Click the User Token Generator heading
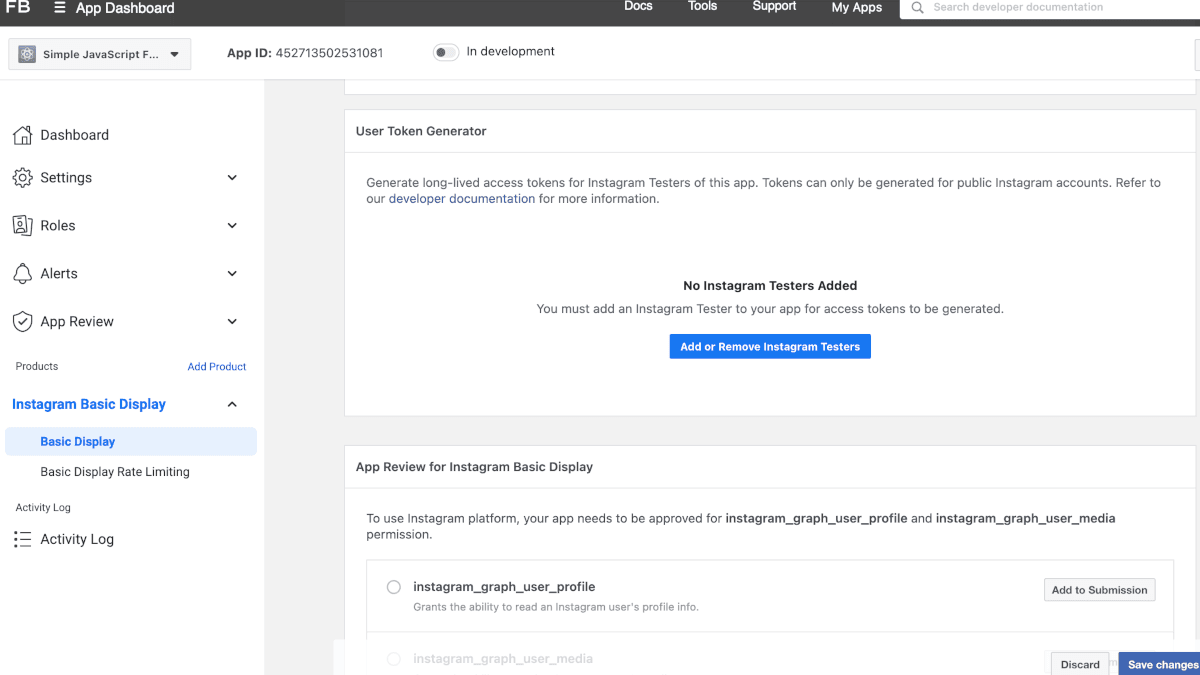Viewport: 1200px width, 675px height. tap(421, 131)
